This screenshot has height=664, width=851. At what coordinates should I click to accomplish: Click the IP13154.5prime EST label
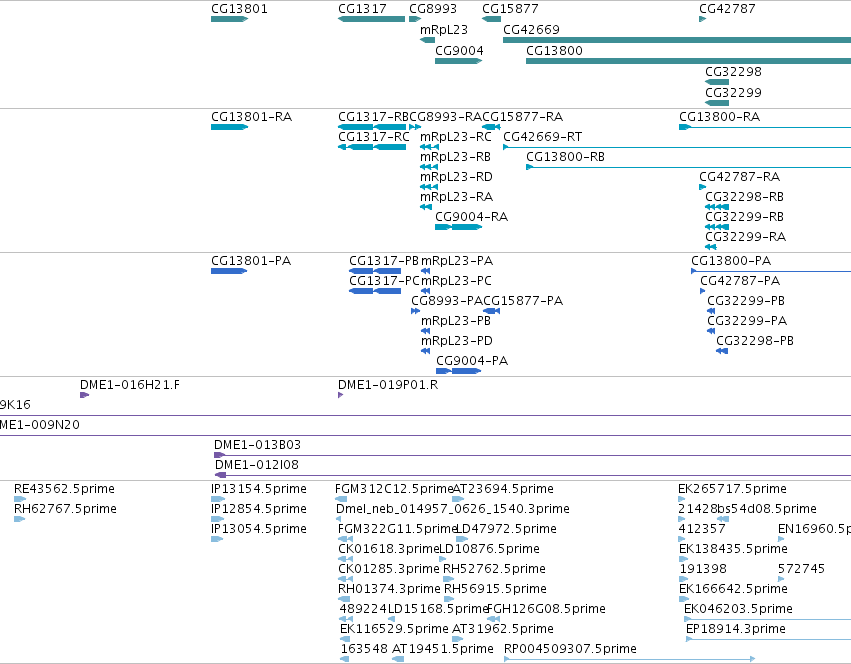point(259,489)
